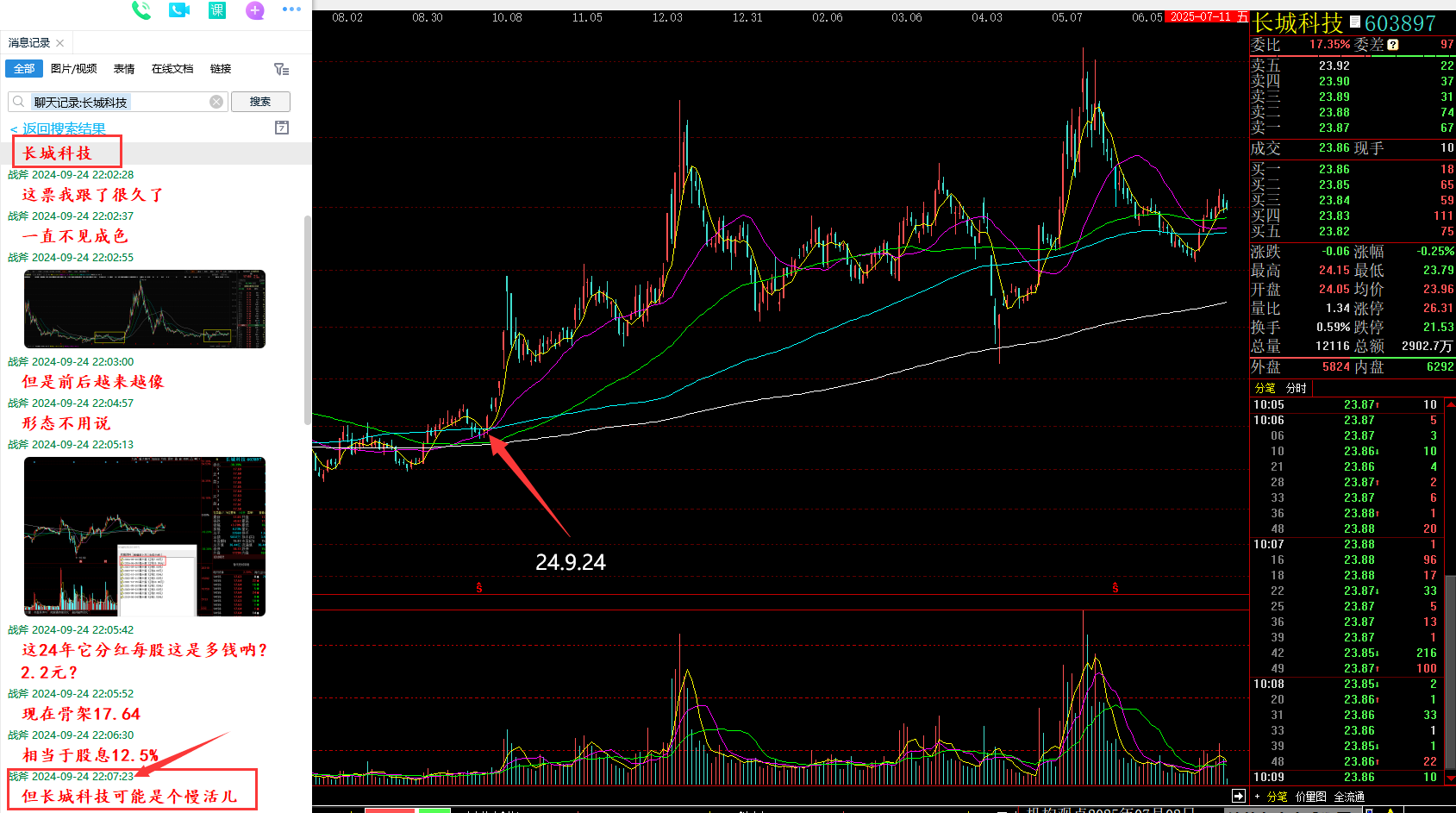Select the message 但是前后越来越像
The height and width of the screenshot is (813, 1456).
[x=92, y=382]
